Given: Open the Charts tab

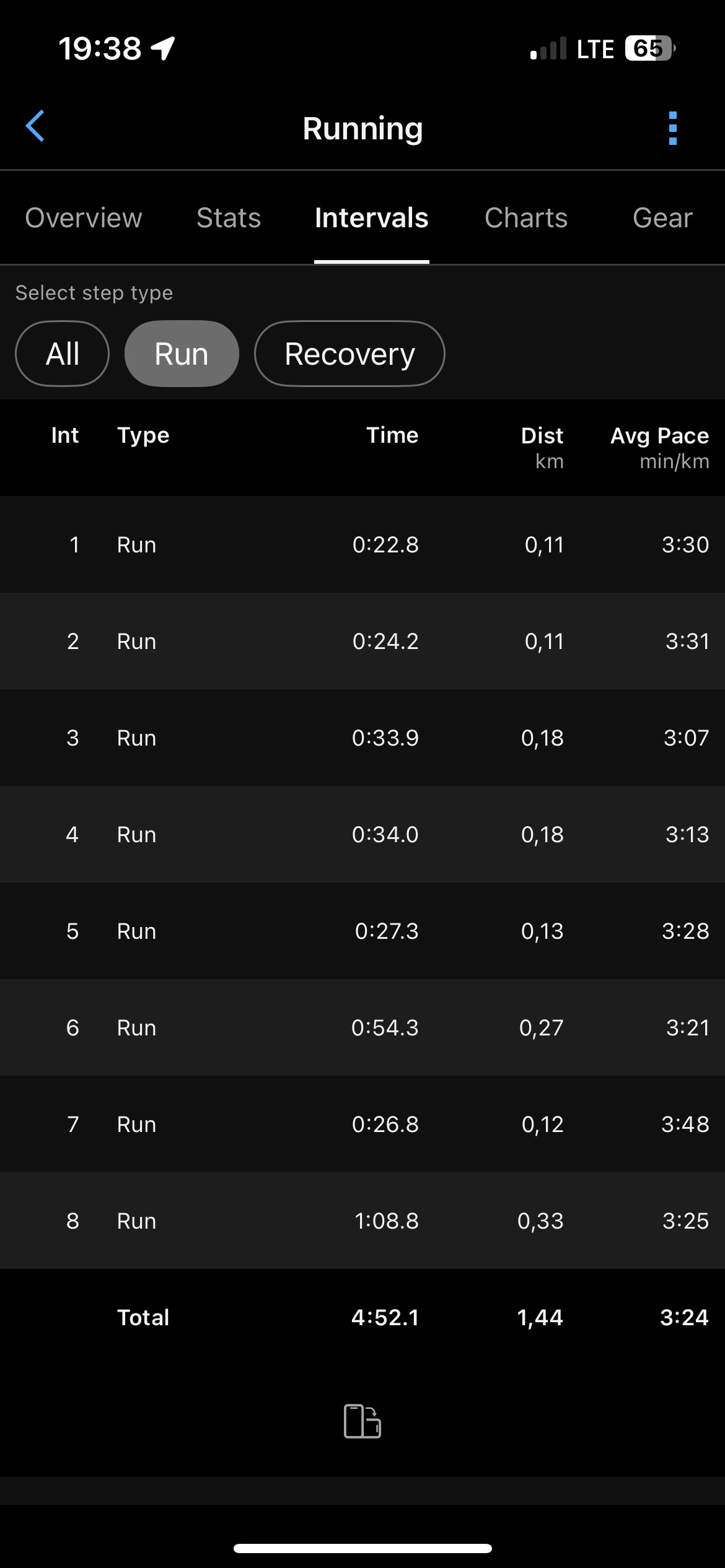Looking at the screenshot, I should tap(526, 218).
